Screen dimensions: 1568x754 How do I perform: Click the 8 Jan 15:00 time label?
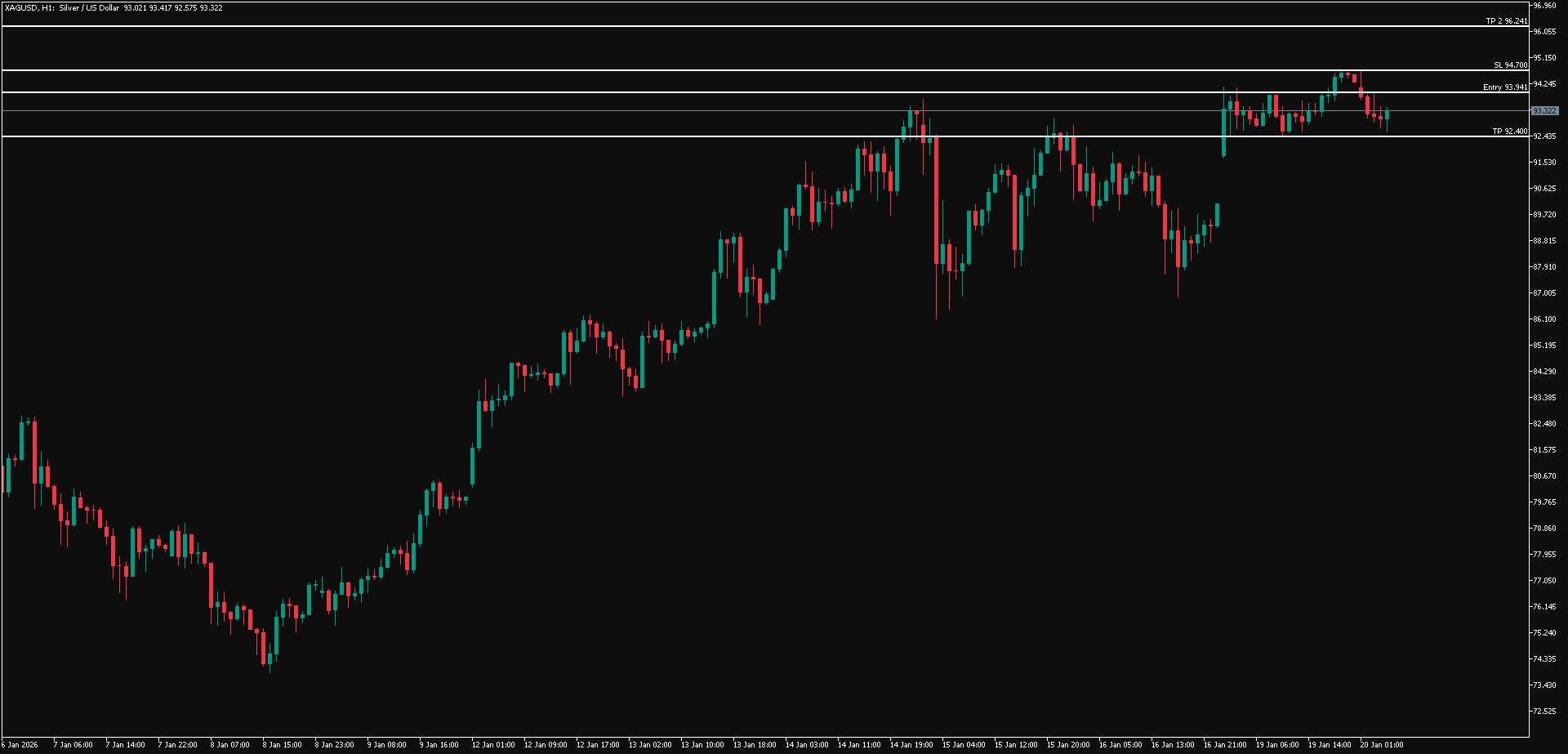click(282, 745)
